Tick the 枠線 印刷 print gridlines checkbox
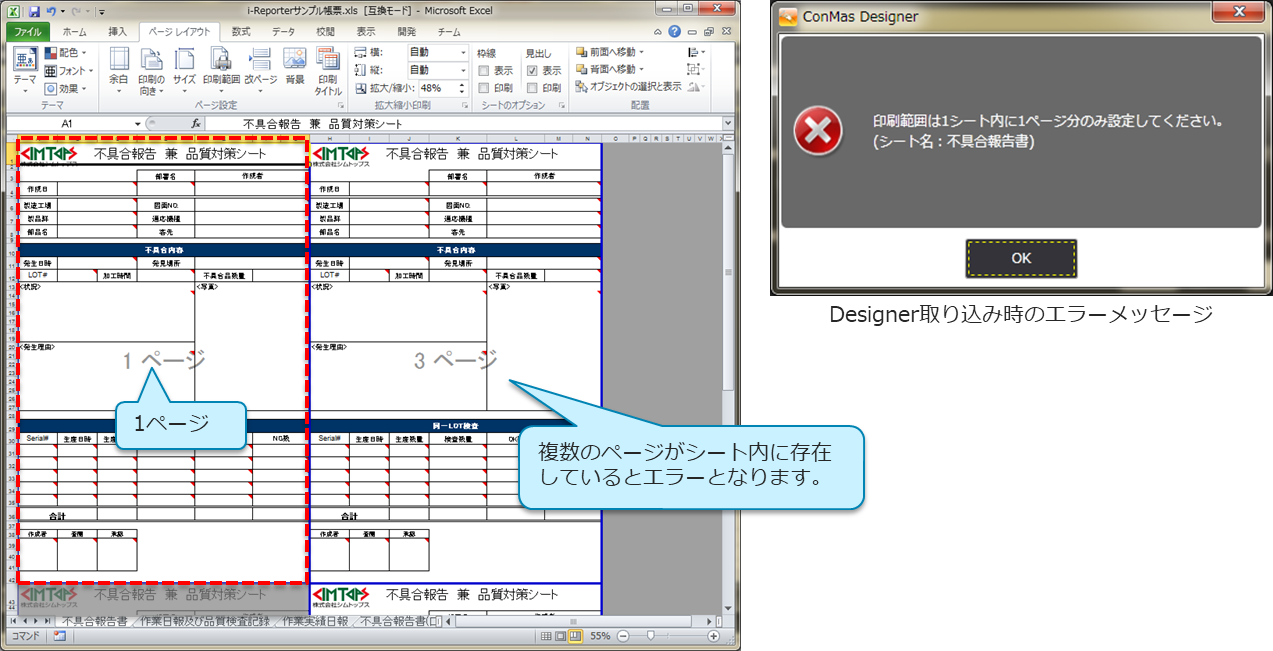1273x651 pixels. (x=484, y=88)
